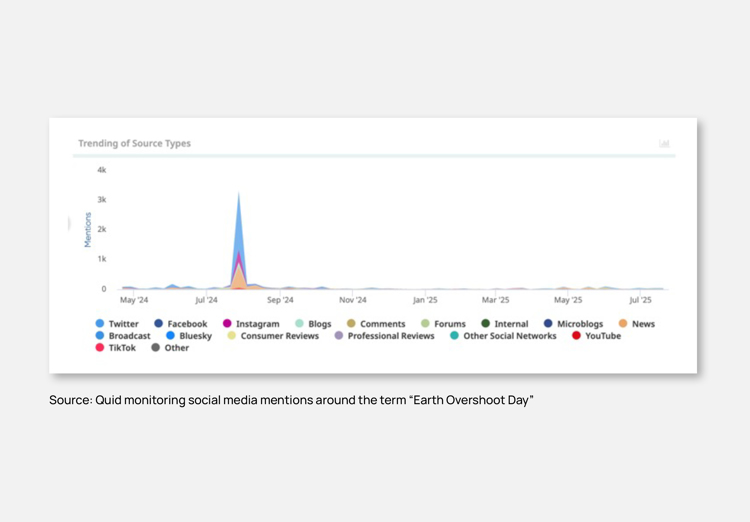Image resolution: width=750 pixels, height=522 pixels.
Task: Open the chart type icon beside the title
Action: 664,144
